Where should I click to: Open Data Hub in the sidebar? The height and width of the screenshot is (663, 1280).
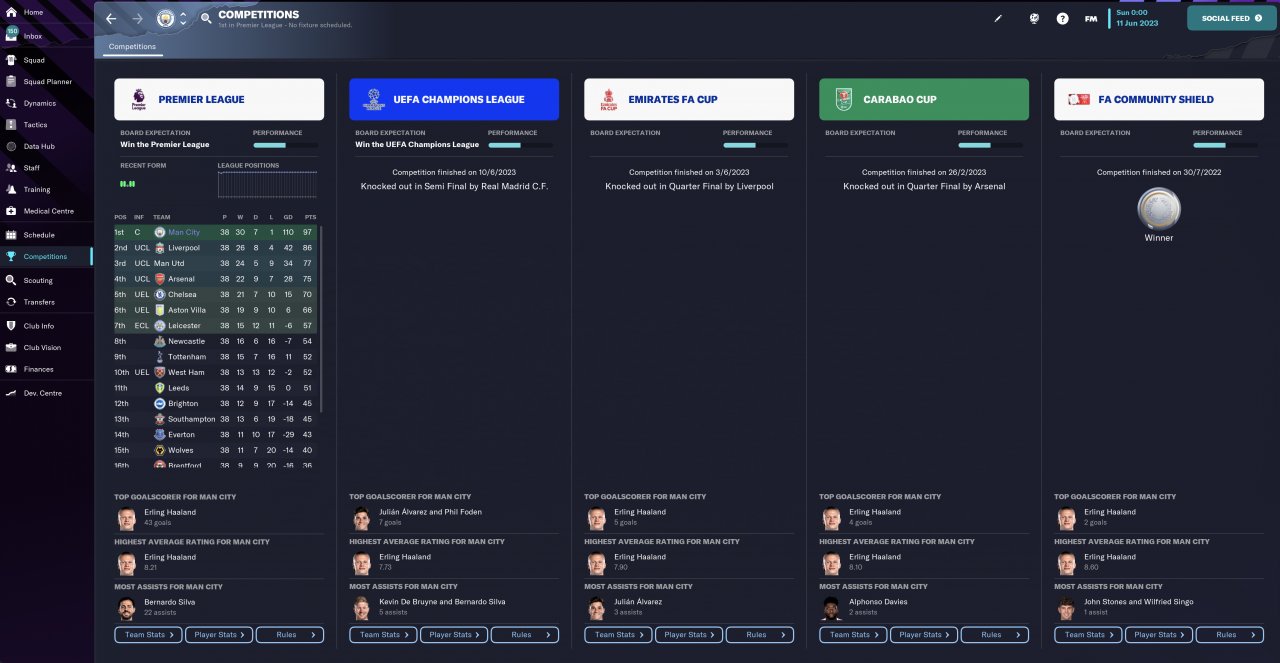tap(46, 146)
